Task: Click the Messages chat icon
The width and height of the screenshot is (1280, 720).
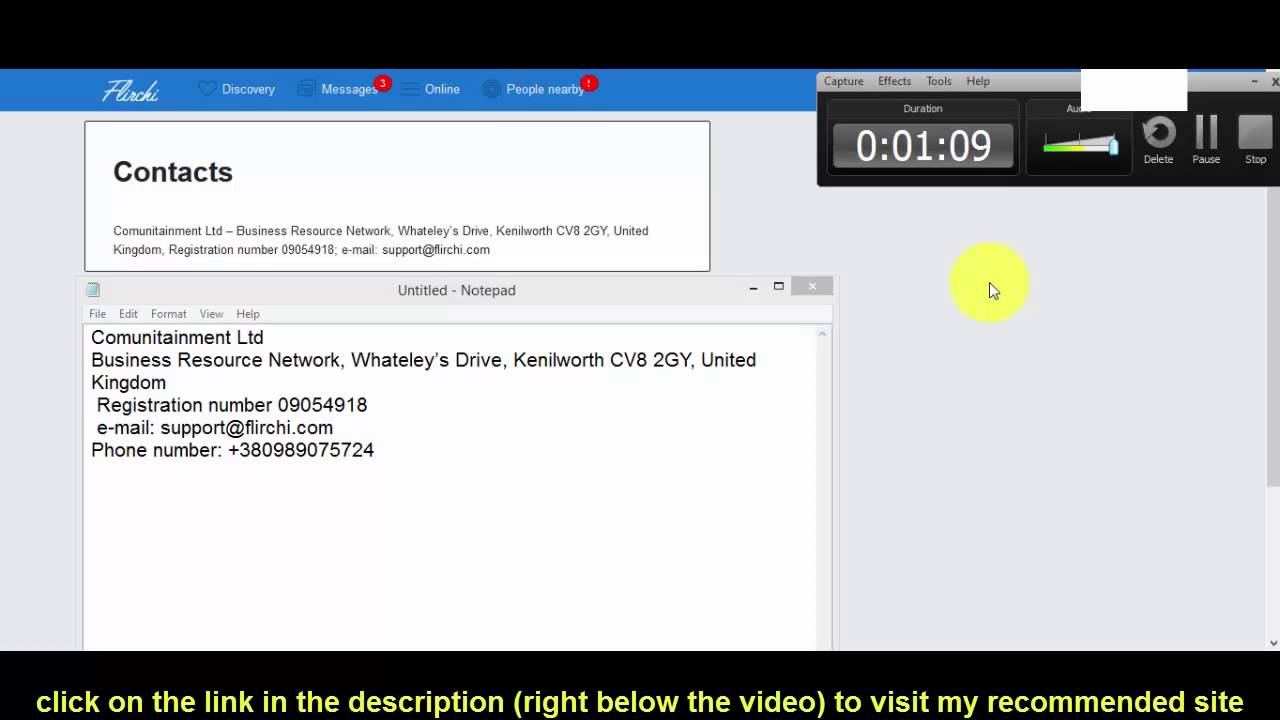Action: [307, 89]
